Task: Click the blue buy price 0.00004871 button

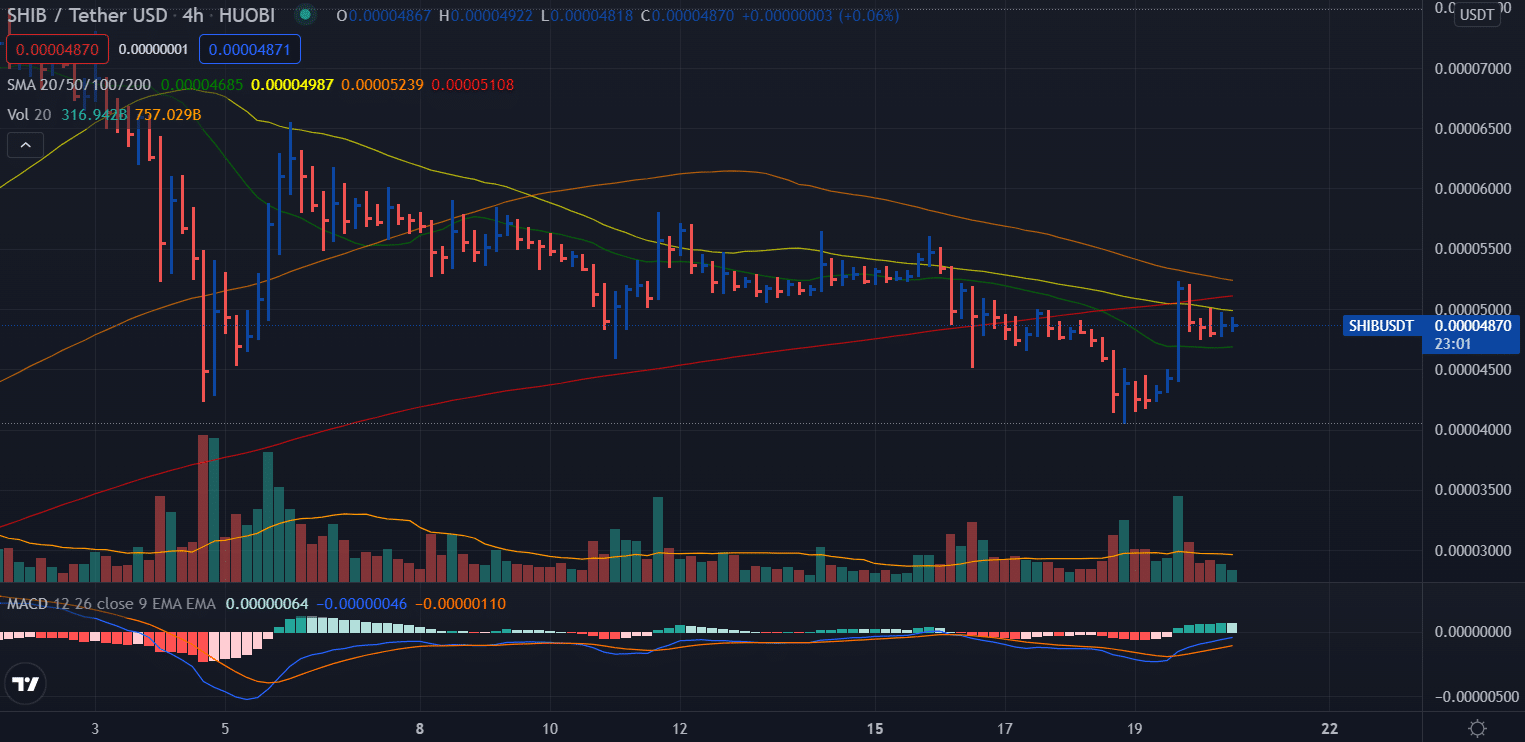Action: (x=249, y=49)
